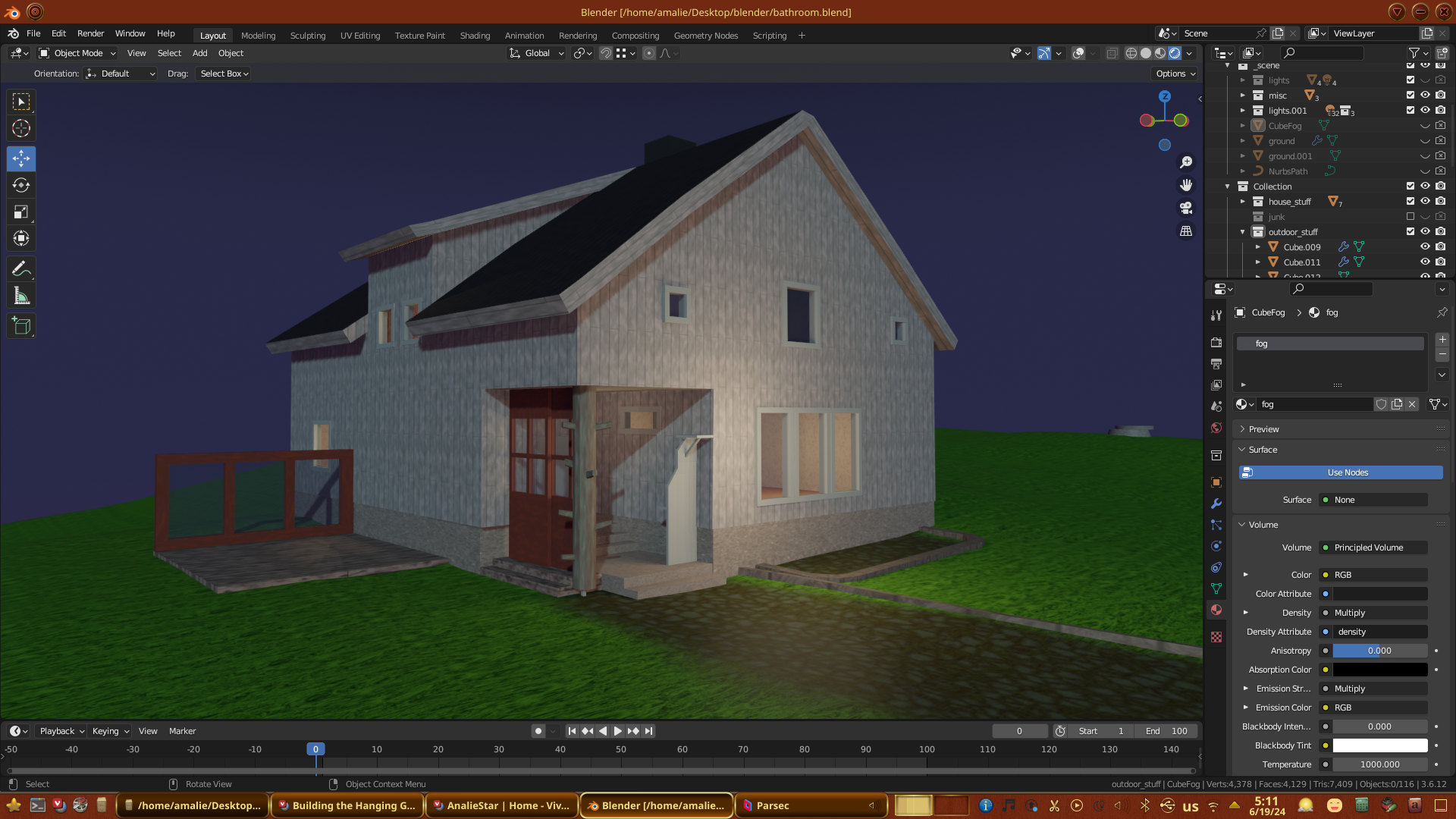
Task: Switch to rendered viewport shading
Action: tap(1175, 53)
